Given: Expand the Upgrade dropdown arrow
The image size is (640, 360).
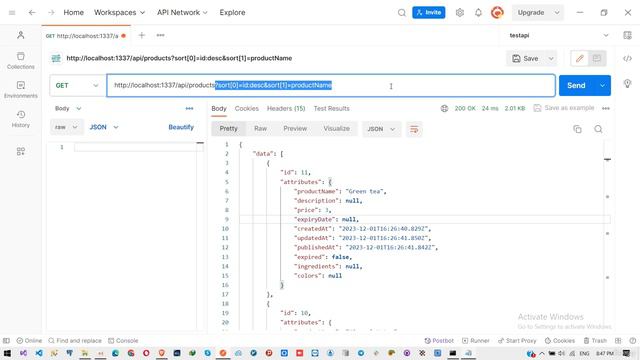Looking at the screenshot, I should pyautogui.click(x=557, y=13).
